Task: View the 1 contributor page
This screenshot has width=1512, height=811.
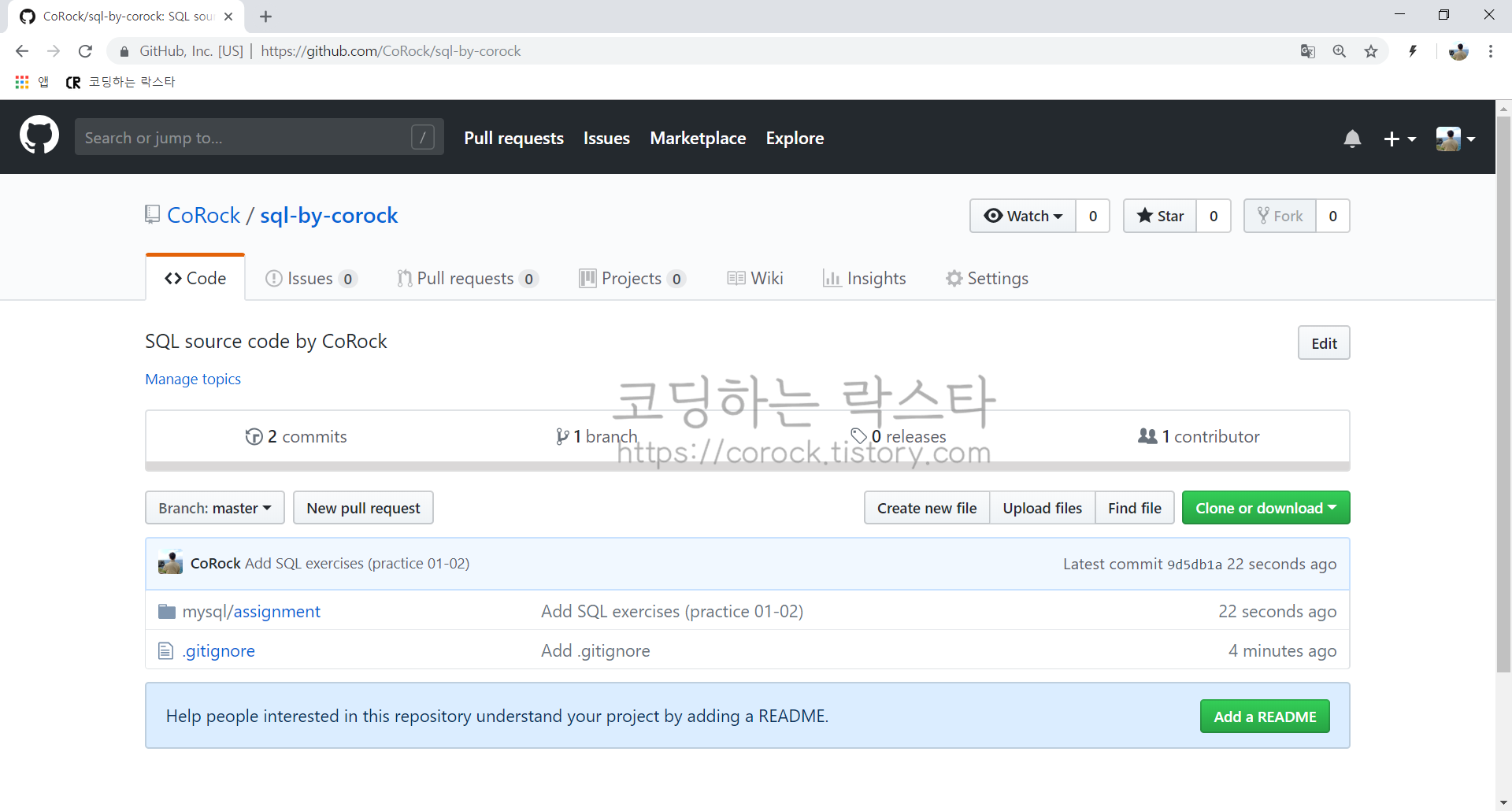Action: coord(1199,436)
